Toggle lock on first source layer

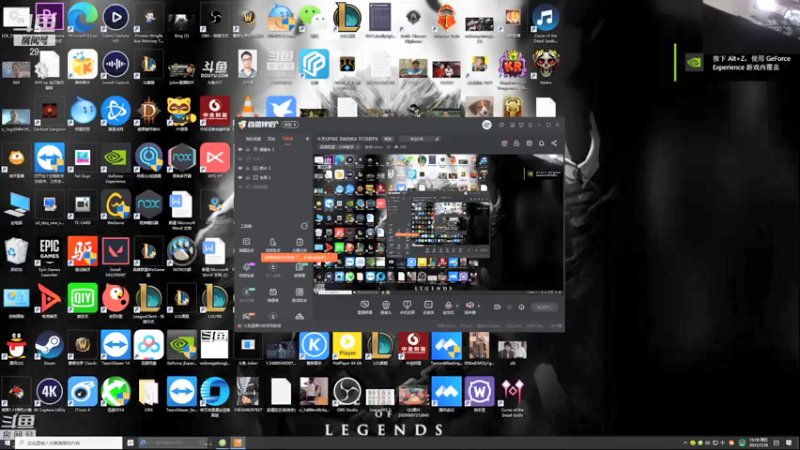point(248,149)
